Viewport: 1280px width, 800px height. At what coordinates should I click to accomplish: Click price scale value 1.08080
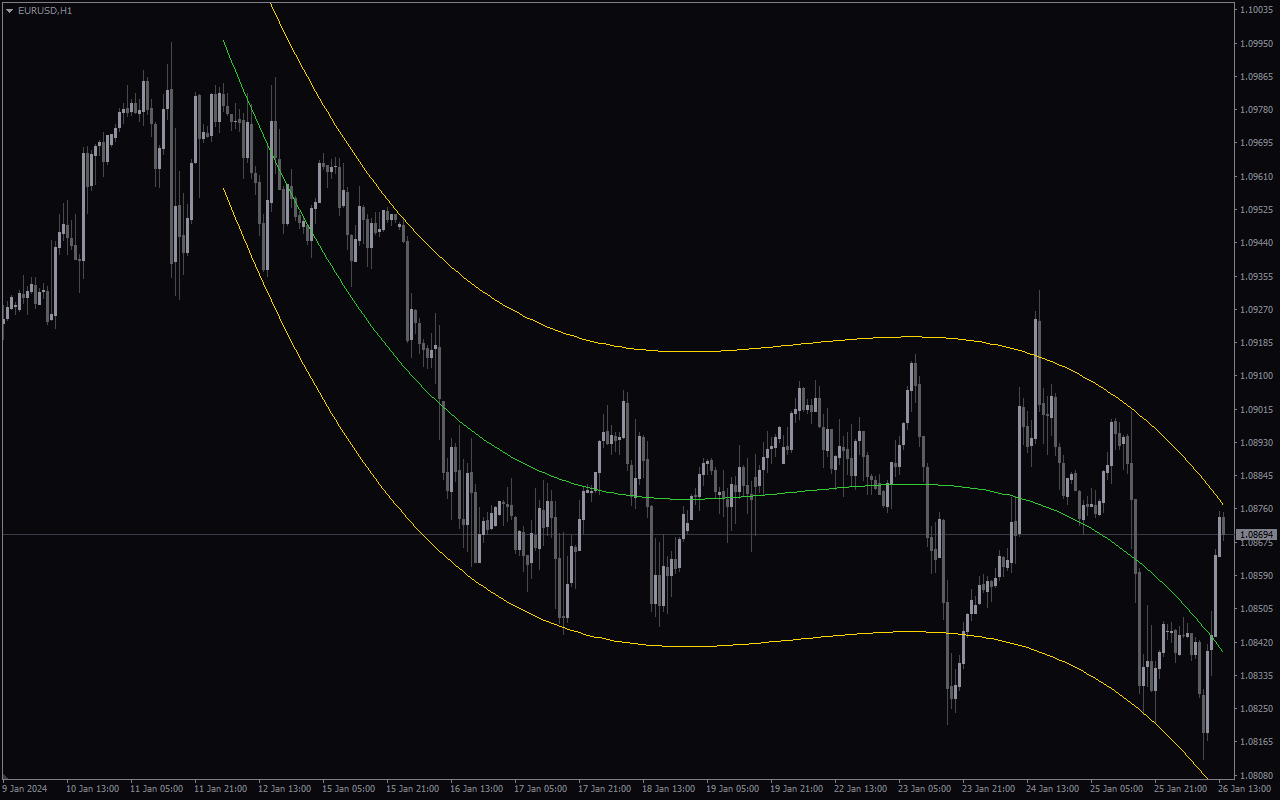coord(1256,775)
